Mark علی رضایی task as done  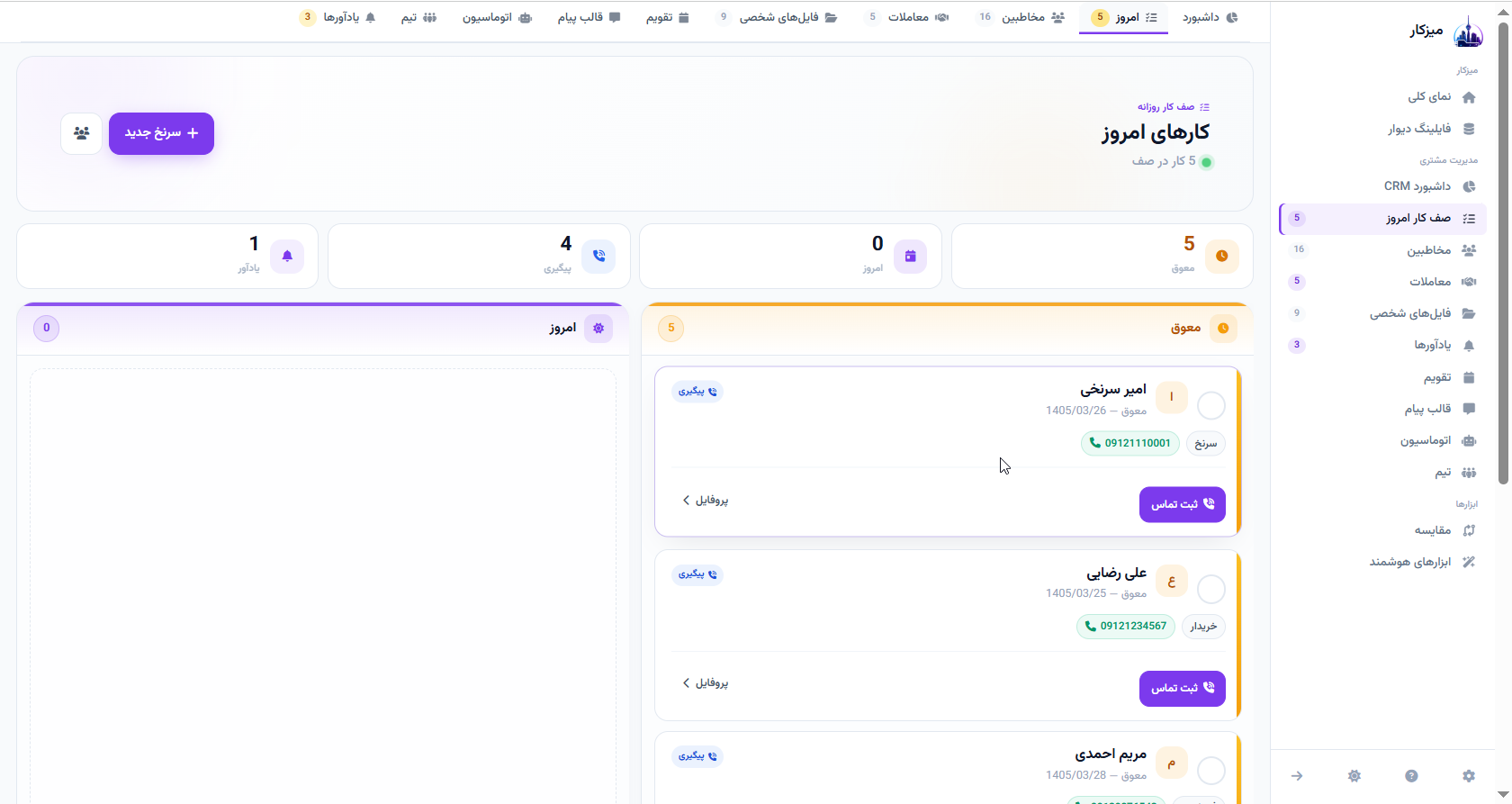(x=1211, y=590)
